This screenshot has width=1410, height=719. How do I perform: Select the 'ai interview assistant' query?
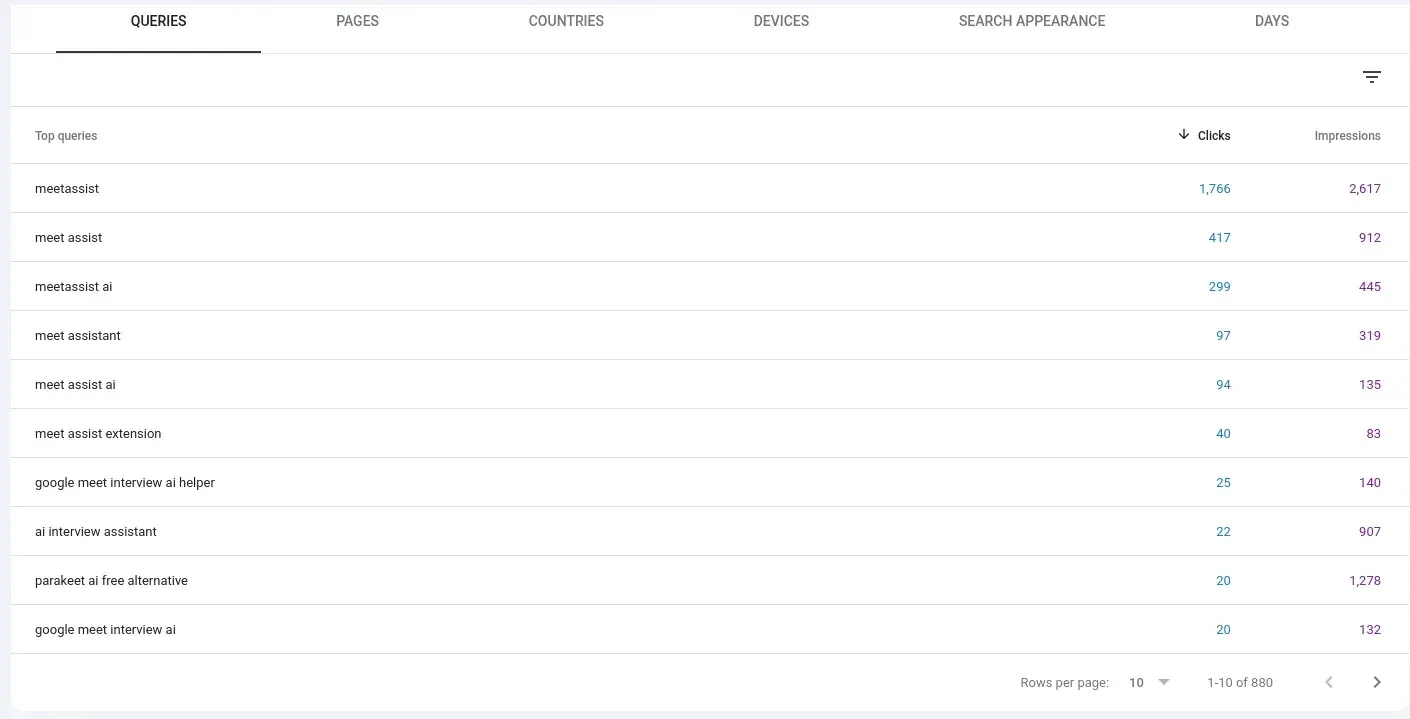coord(96,531)
